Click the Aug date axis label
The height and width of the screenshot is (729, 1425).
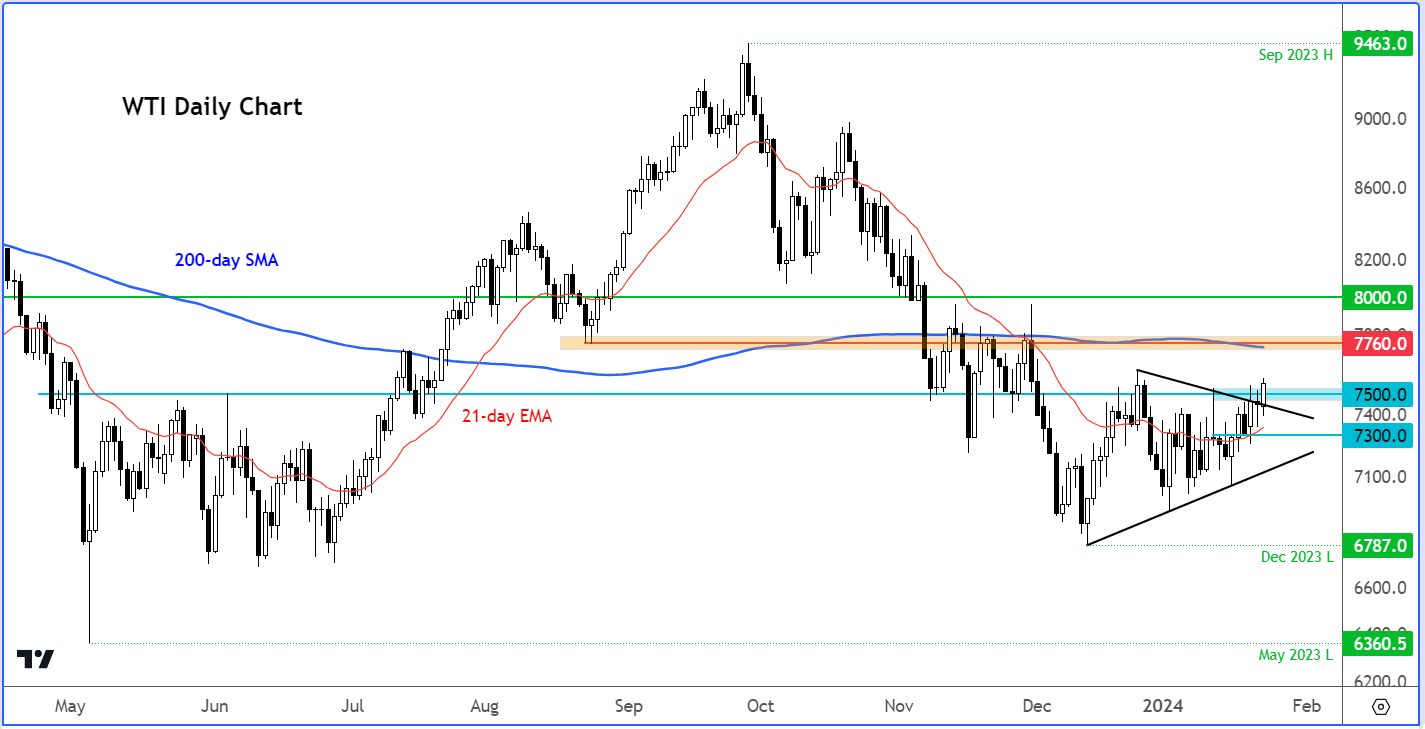point(484,706)
